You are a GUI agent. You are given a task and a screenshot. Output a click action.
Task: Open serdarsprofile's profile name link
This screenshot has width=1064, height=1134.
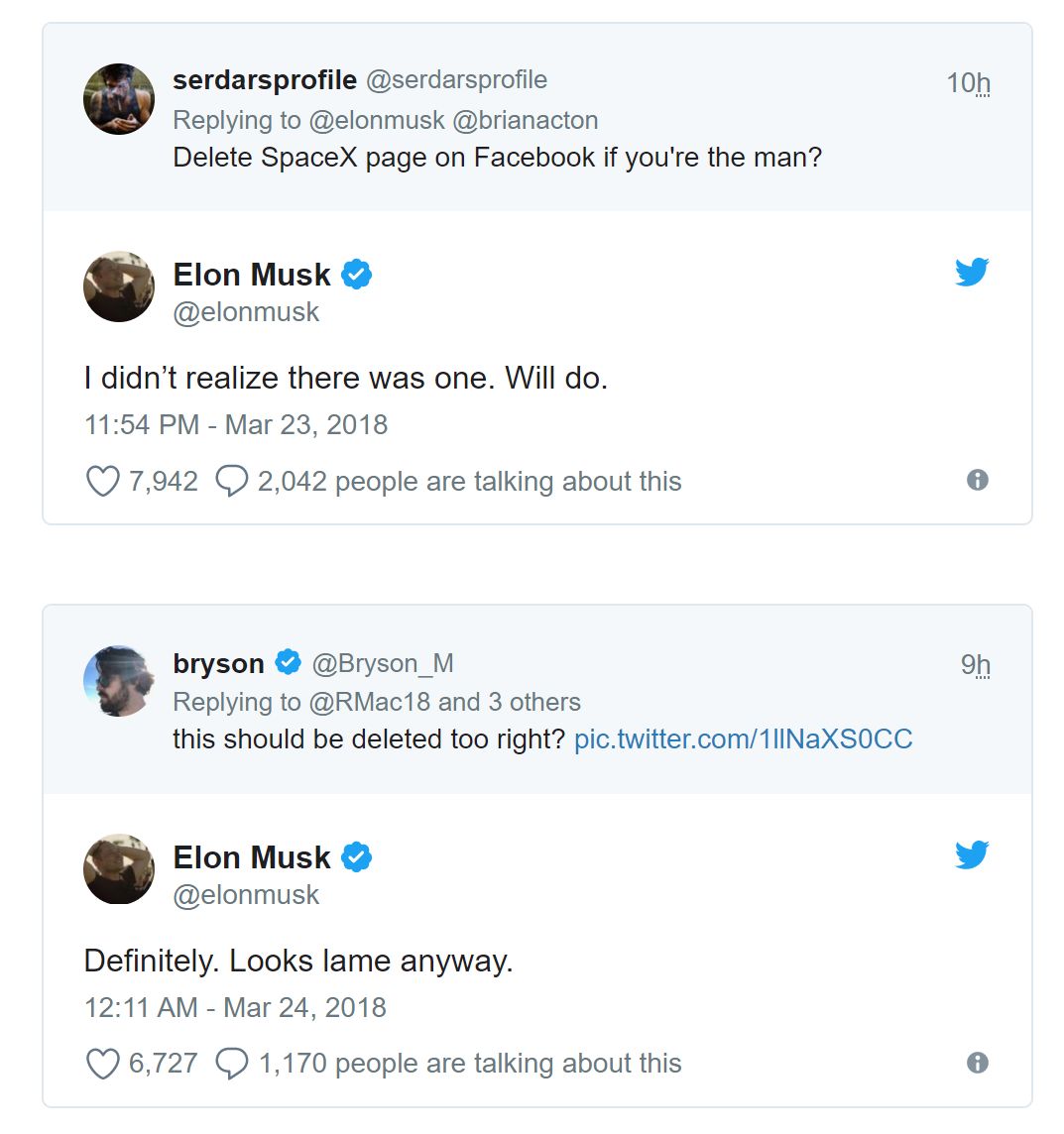pos(264,80)
